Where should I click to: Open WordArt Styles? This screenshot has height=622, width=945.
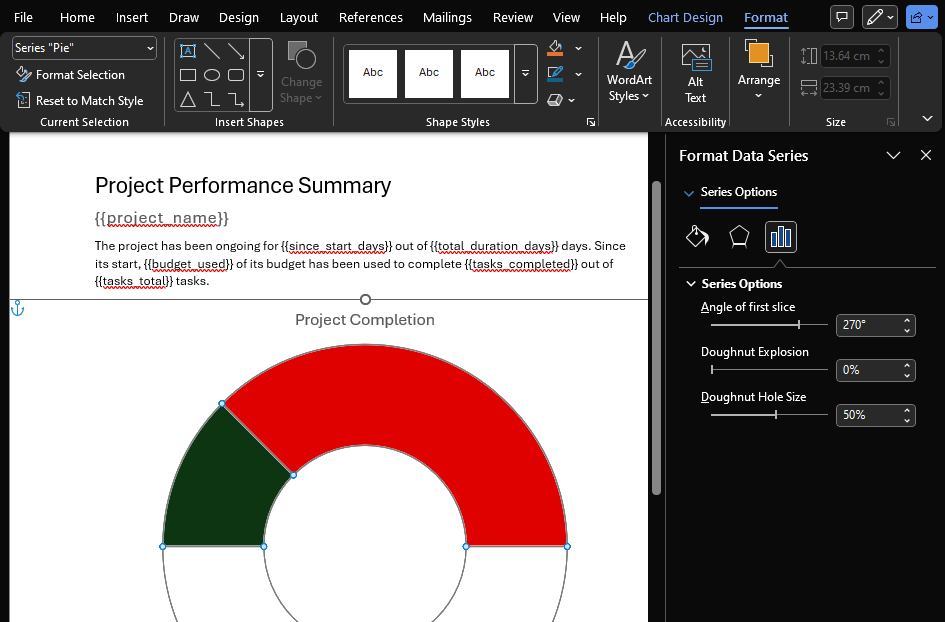pos(628,73)
